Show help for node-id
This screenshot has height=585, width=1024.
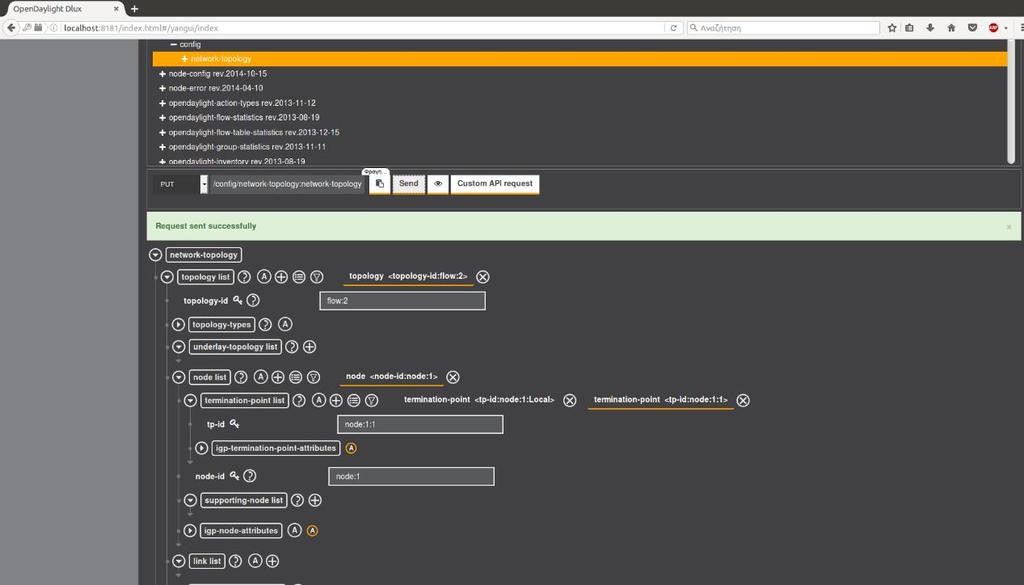249,476
